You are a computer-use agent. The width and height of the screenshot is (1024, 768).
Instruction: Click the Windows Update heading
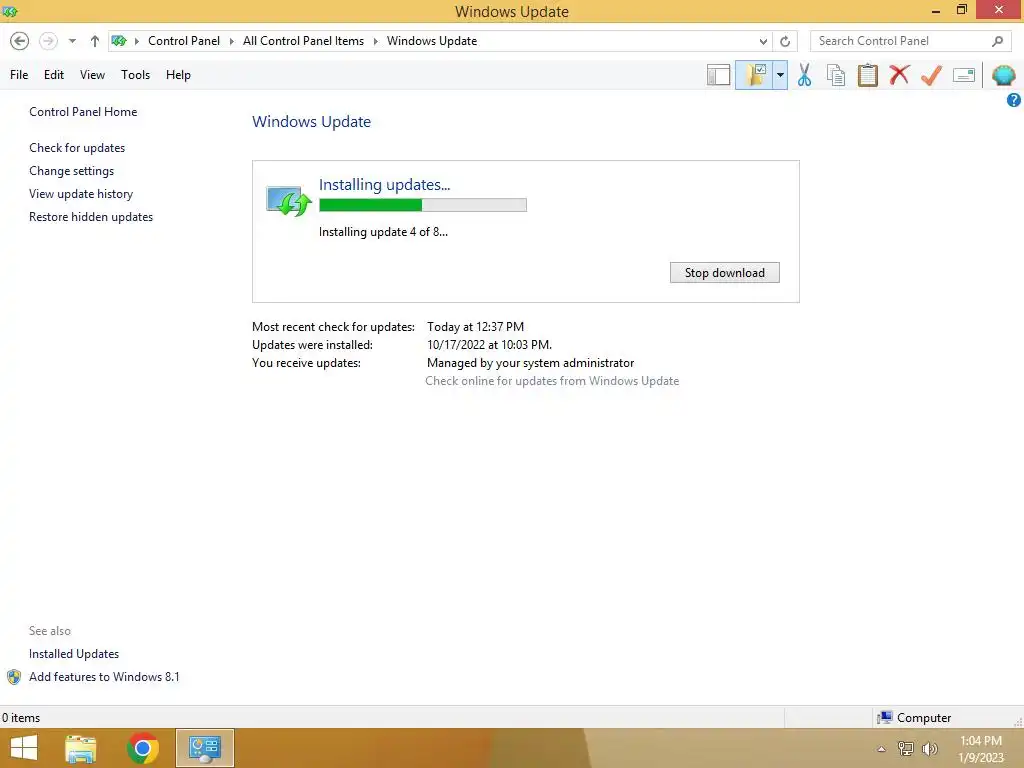(x=312, y=122)
